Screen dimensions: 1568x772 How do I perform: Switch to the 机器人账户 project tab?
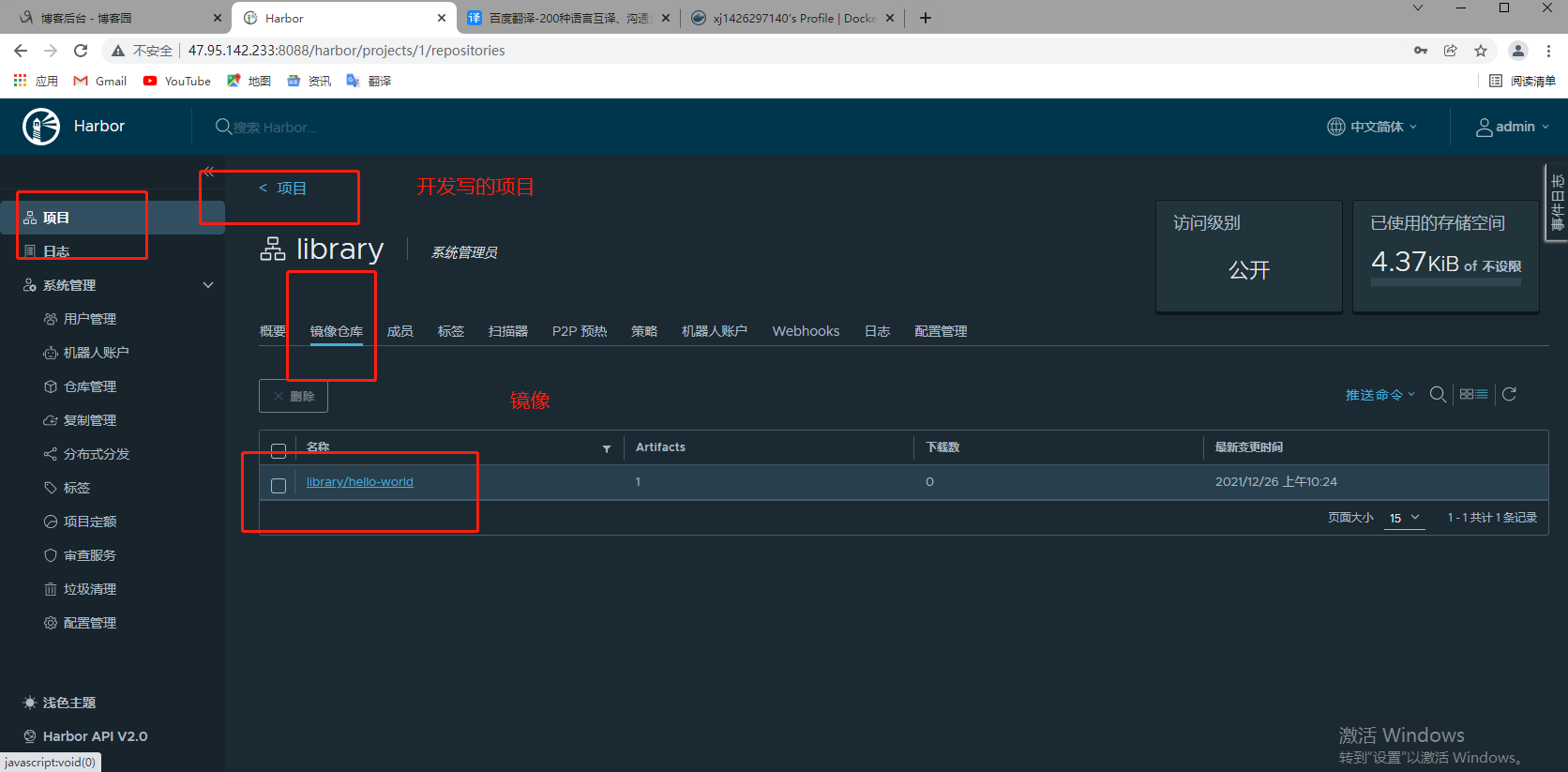point(715,331)
